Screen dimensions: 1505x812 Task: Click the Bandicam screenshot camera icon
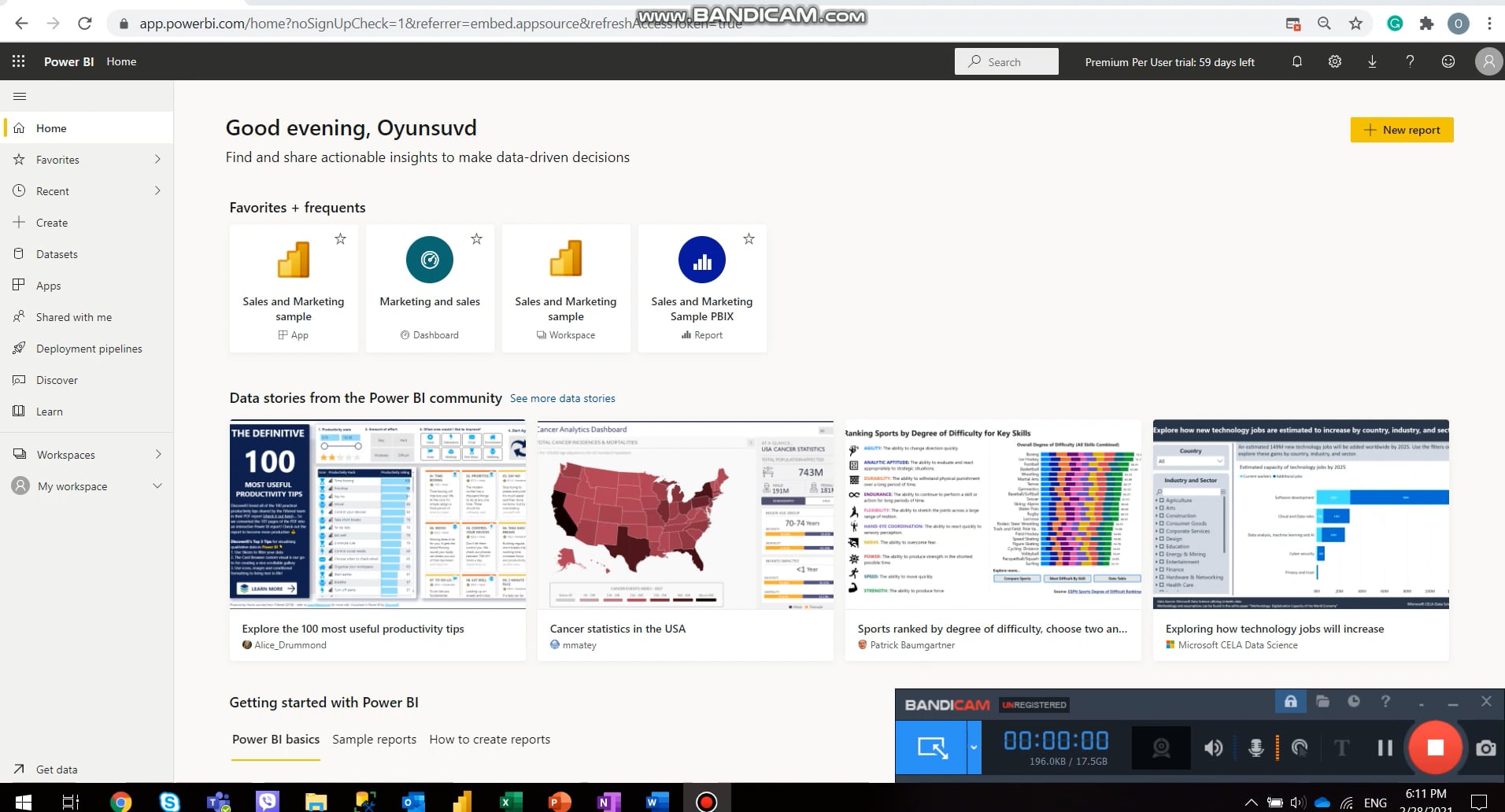(x=1485, y=747)
